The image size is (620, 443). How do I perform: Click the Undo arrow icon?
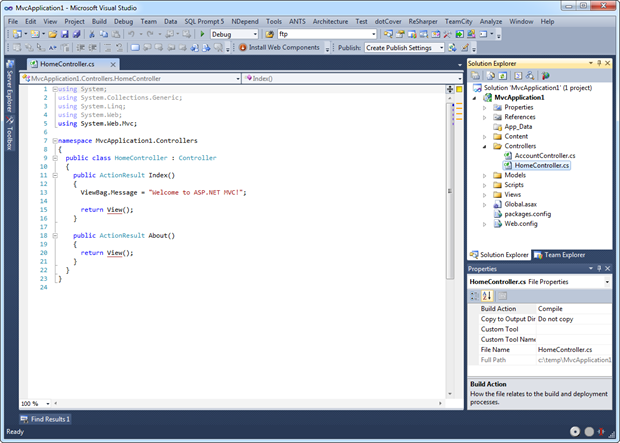click(x=131, y=34)
